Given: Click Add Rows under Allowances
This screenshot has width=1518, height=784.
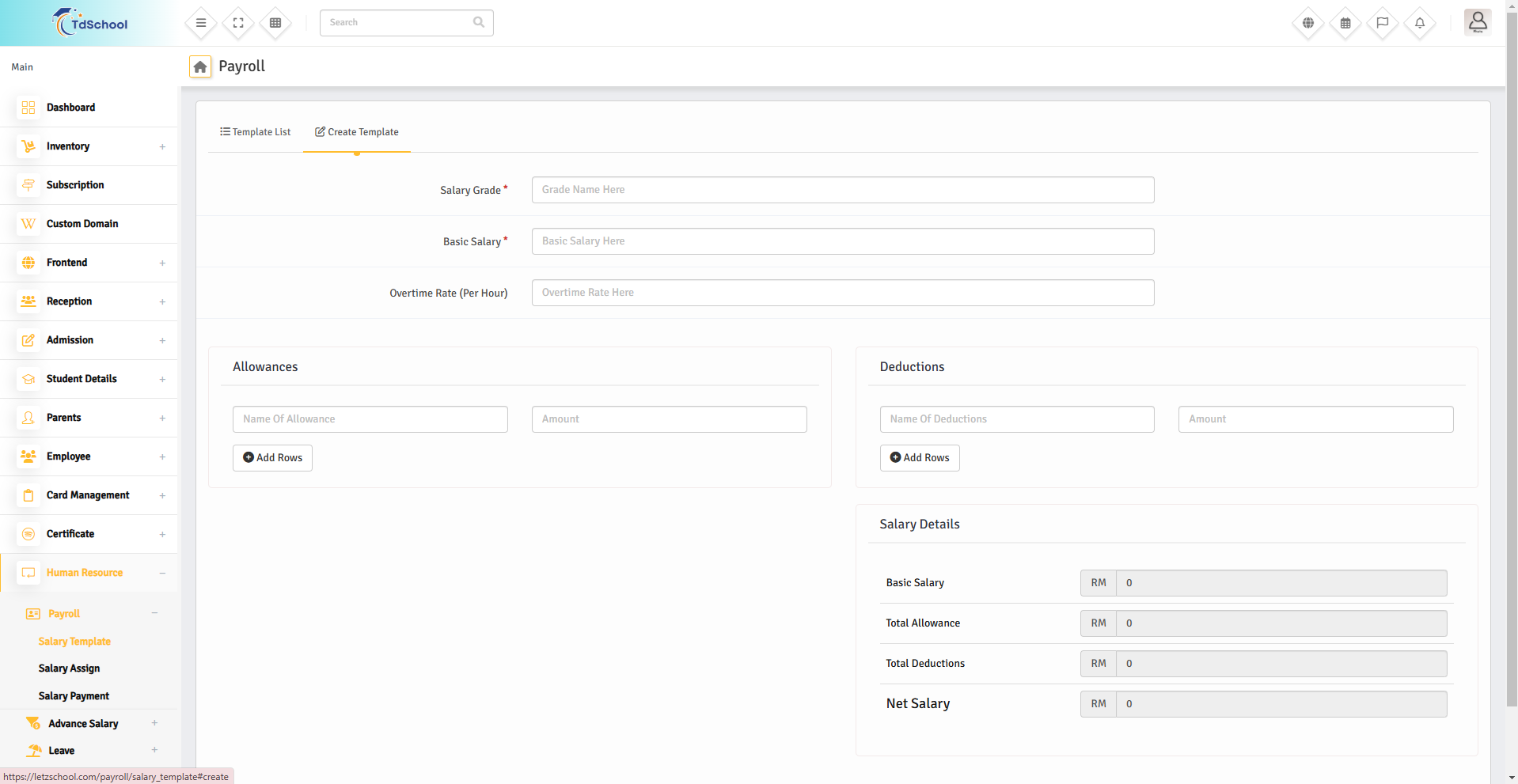Looking at the screenshot, I should (x=272, y=458).
